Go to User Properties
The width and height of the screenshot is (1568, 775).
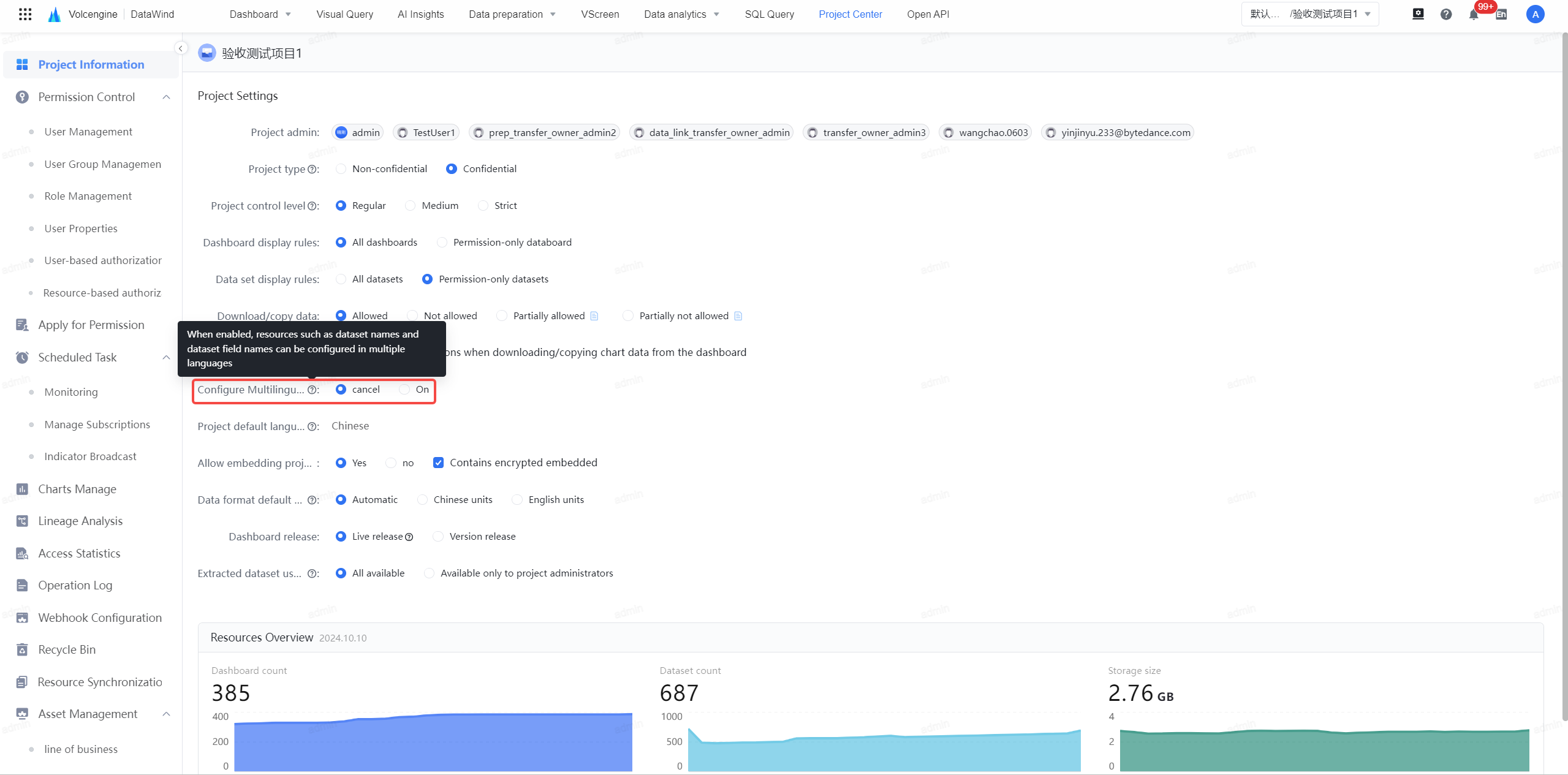coord(81,229)
